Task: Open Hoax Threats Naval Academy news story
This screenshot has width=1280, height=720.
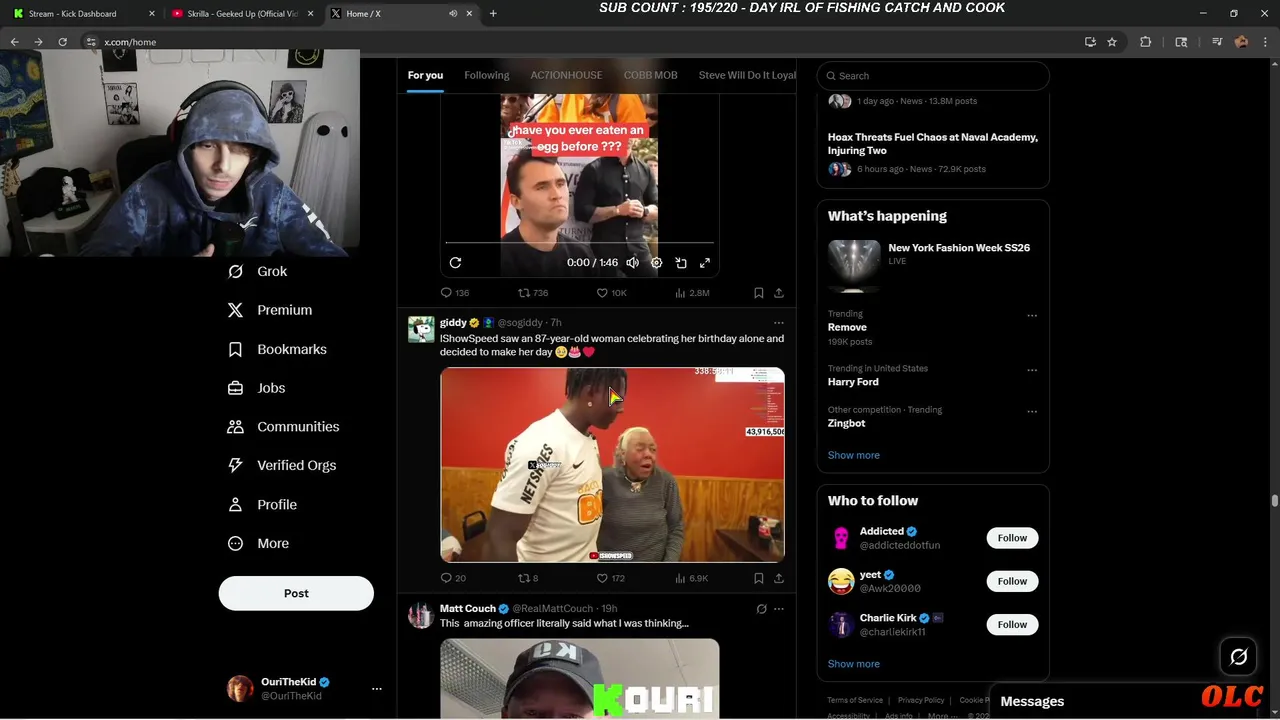Action: (x=933, y=144)
